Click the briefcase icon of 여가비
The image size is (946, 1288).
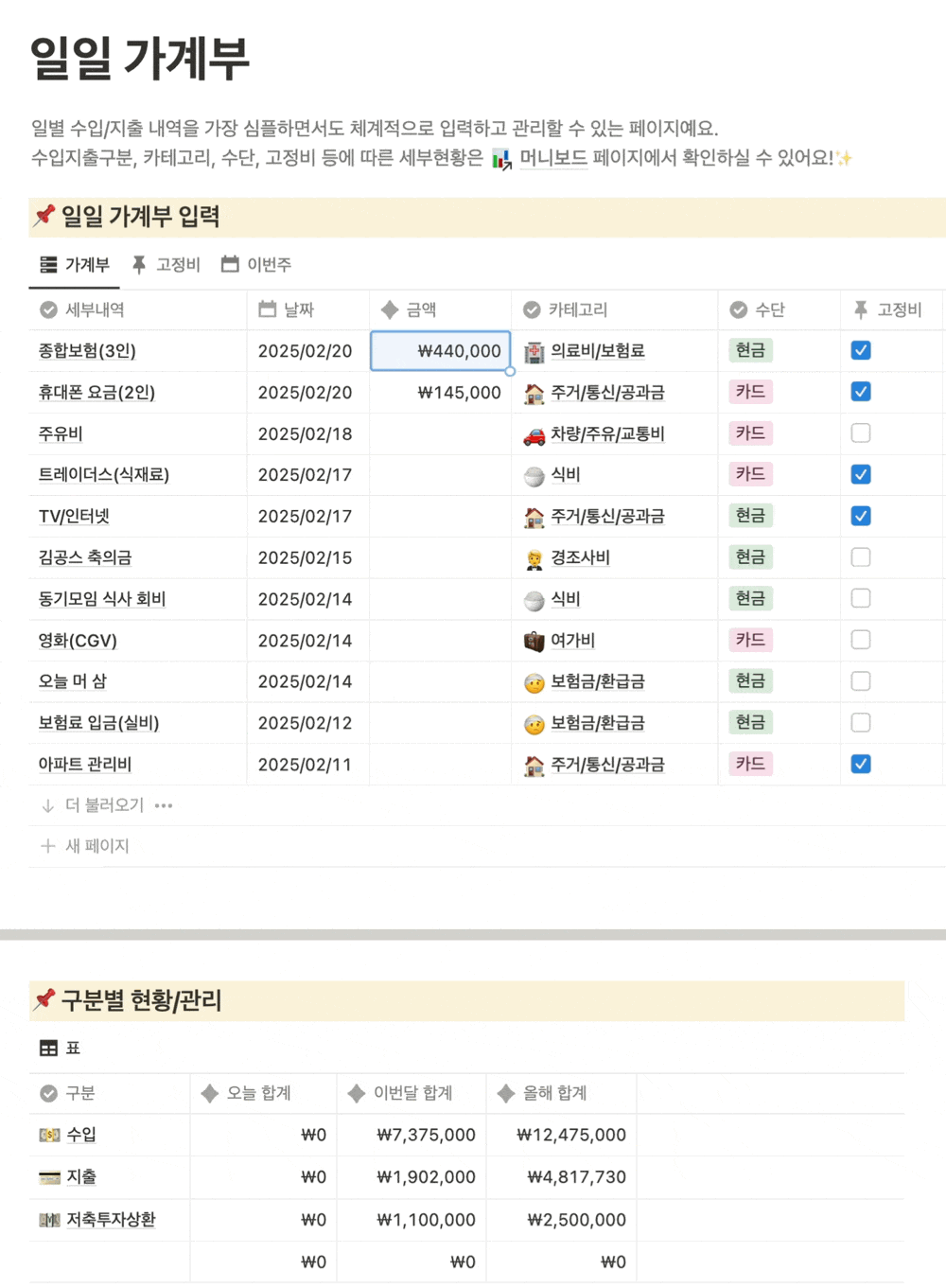tap(534, 642)
